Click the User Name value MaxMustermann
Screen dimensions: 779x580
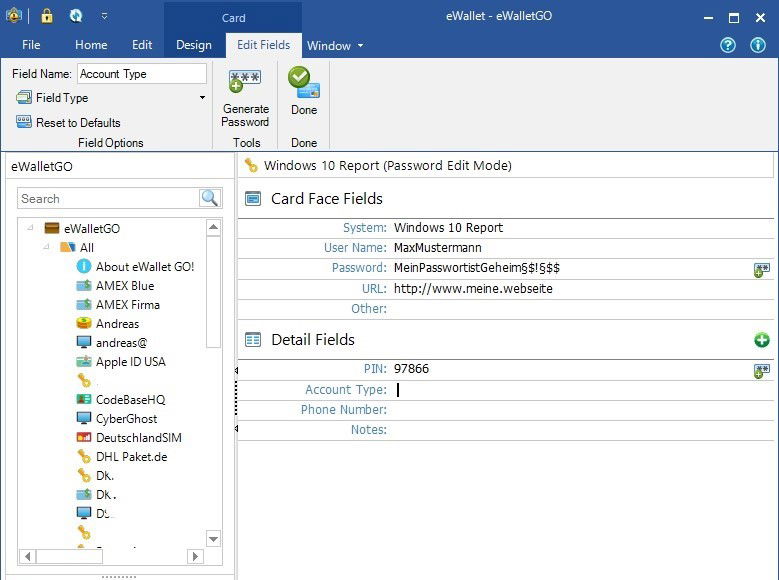[438, 248]
